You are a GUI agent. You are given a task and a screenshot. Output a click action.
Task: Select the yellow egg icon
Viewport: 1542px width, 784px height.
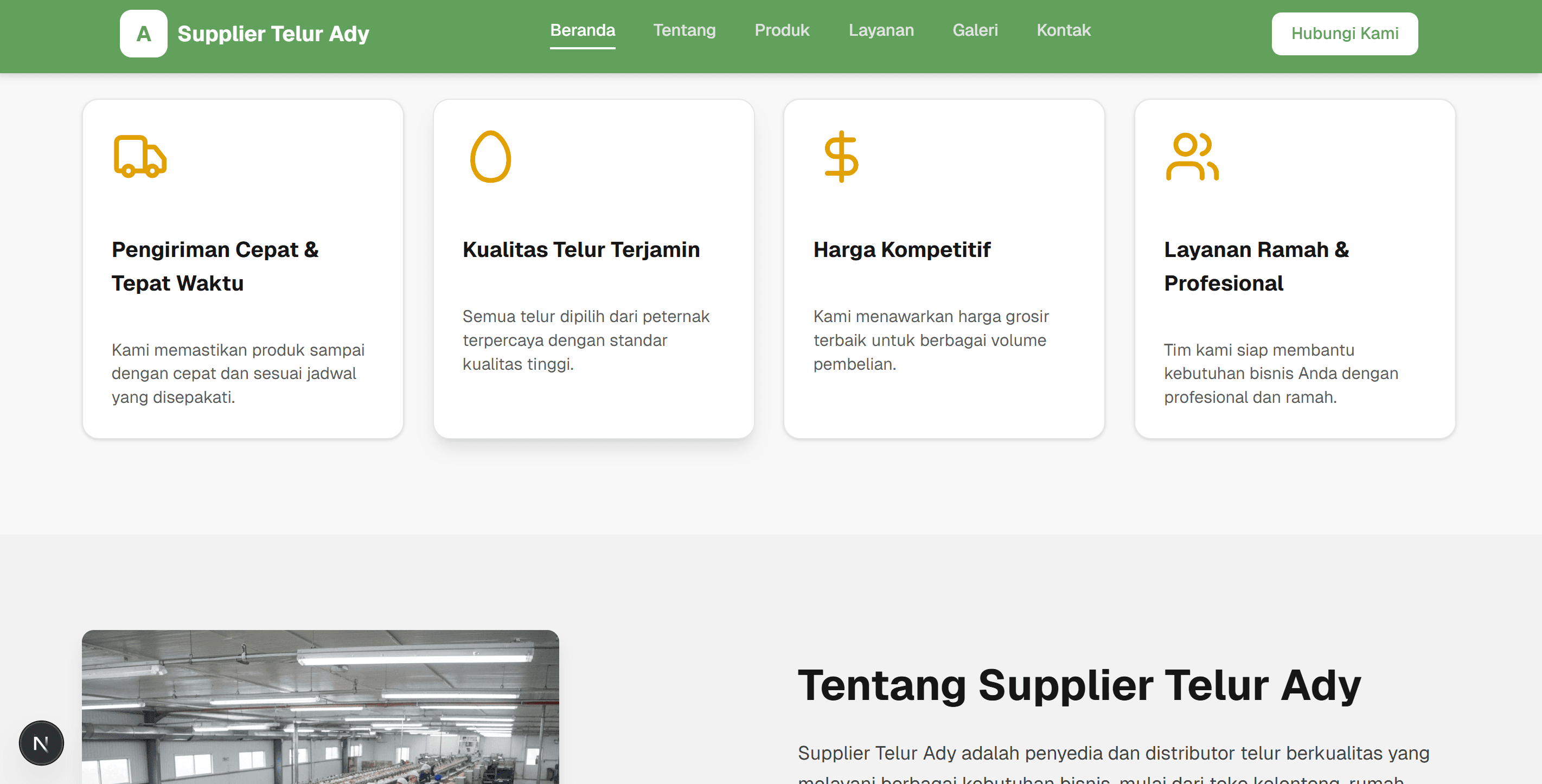(x=491, y=157)
